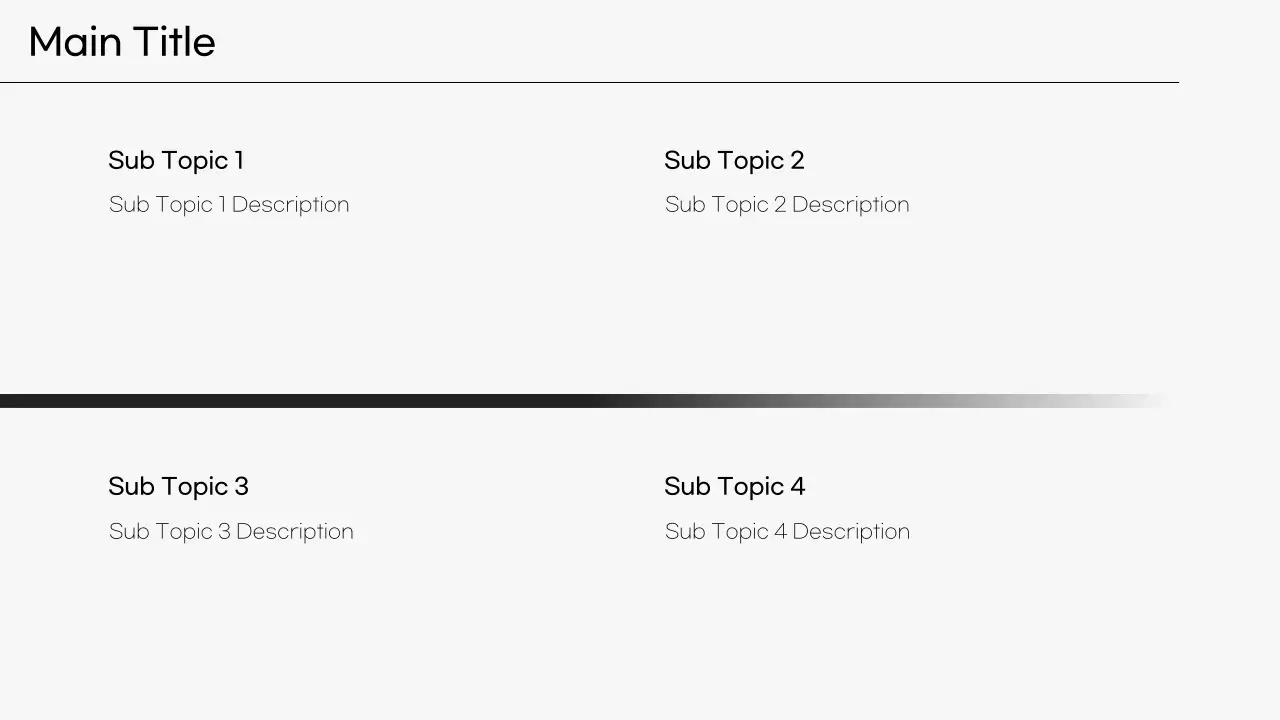Click the word "Main" in the title
This screenshot has width=1280, height=720.
coord(75,43)
